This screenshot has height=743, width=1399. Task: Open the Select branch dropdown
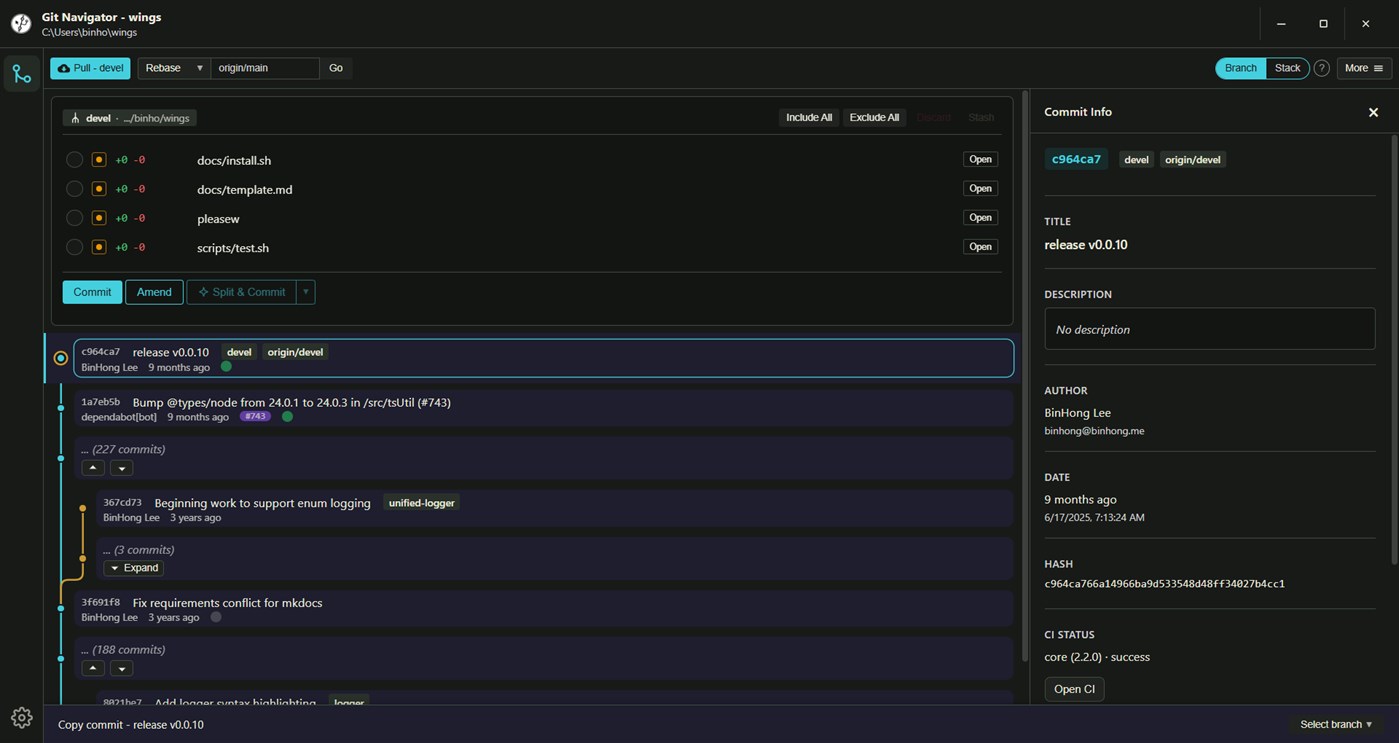[1336, 724]
